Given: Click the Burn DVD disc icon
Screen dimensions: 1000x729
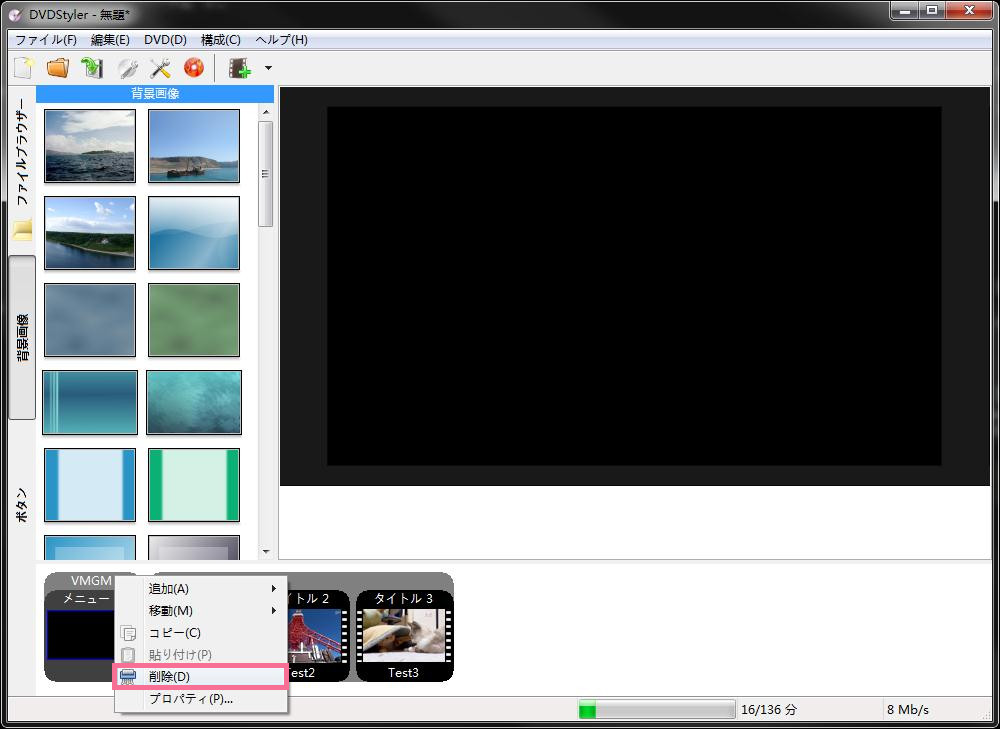Looking at the screenshot, I should pos(194,68).
